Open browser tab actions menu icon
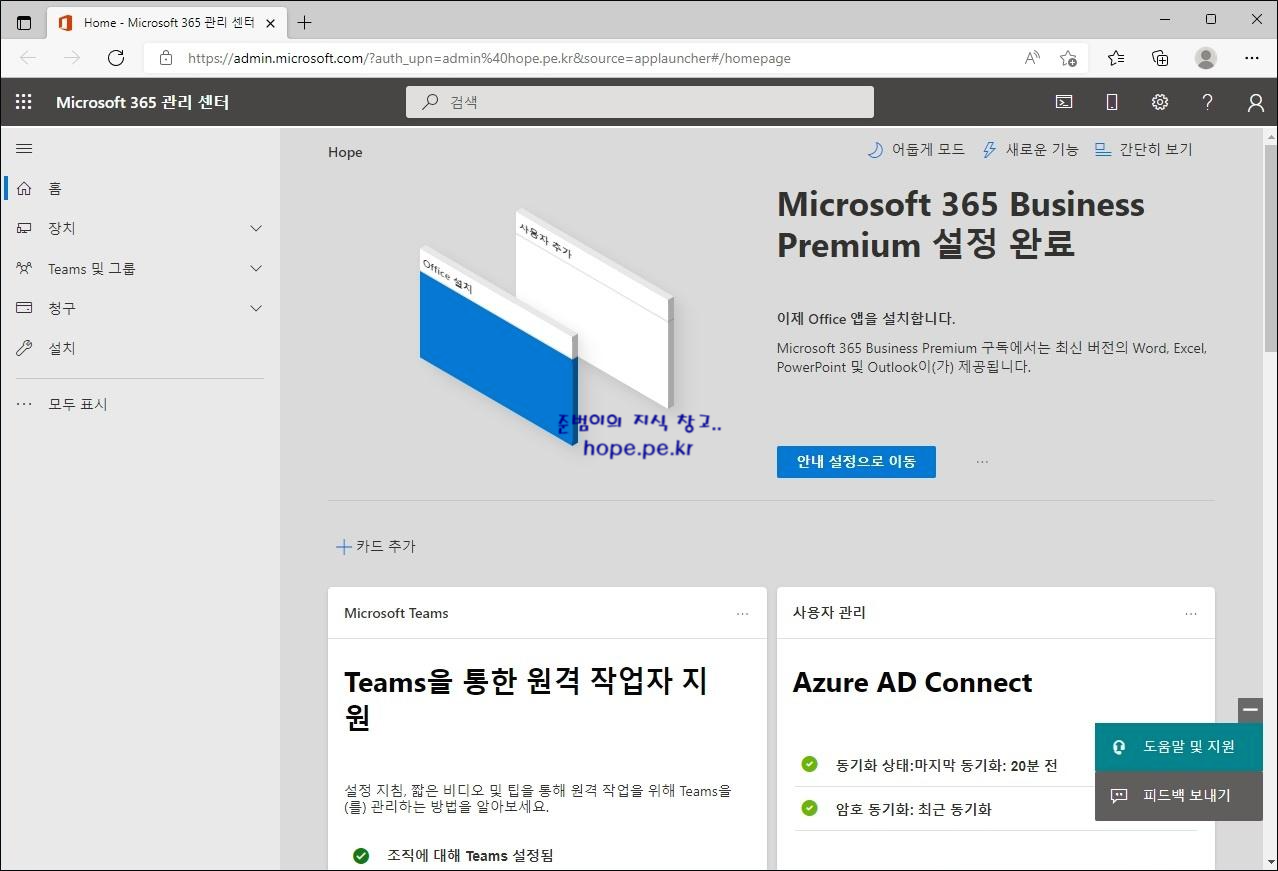The width and height of the screenshot is (1278, 871). click(24, 22)
